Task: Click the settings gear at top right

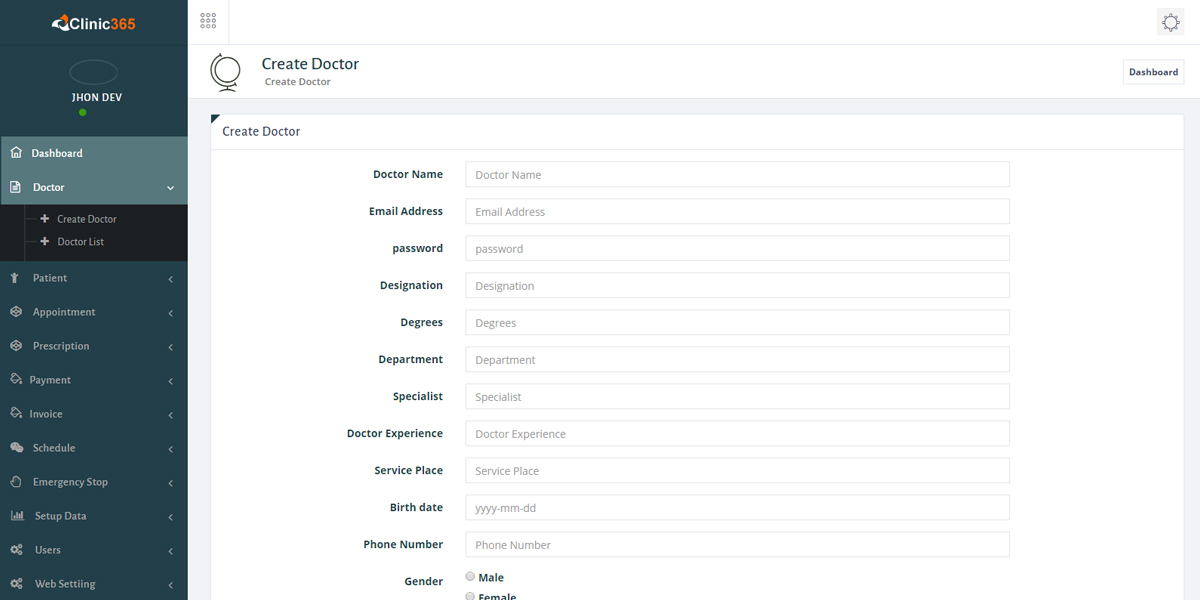Action: 1170,21
